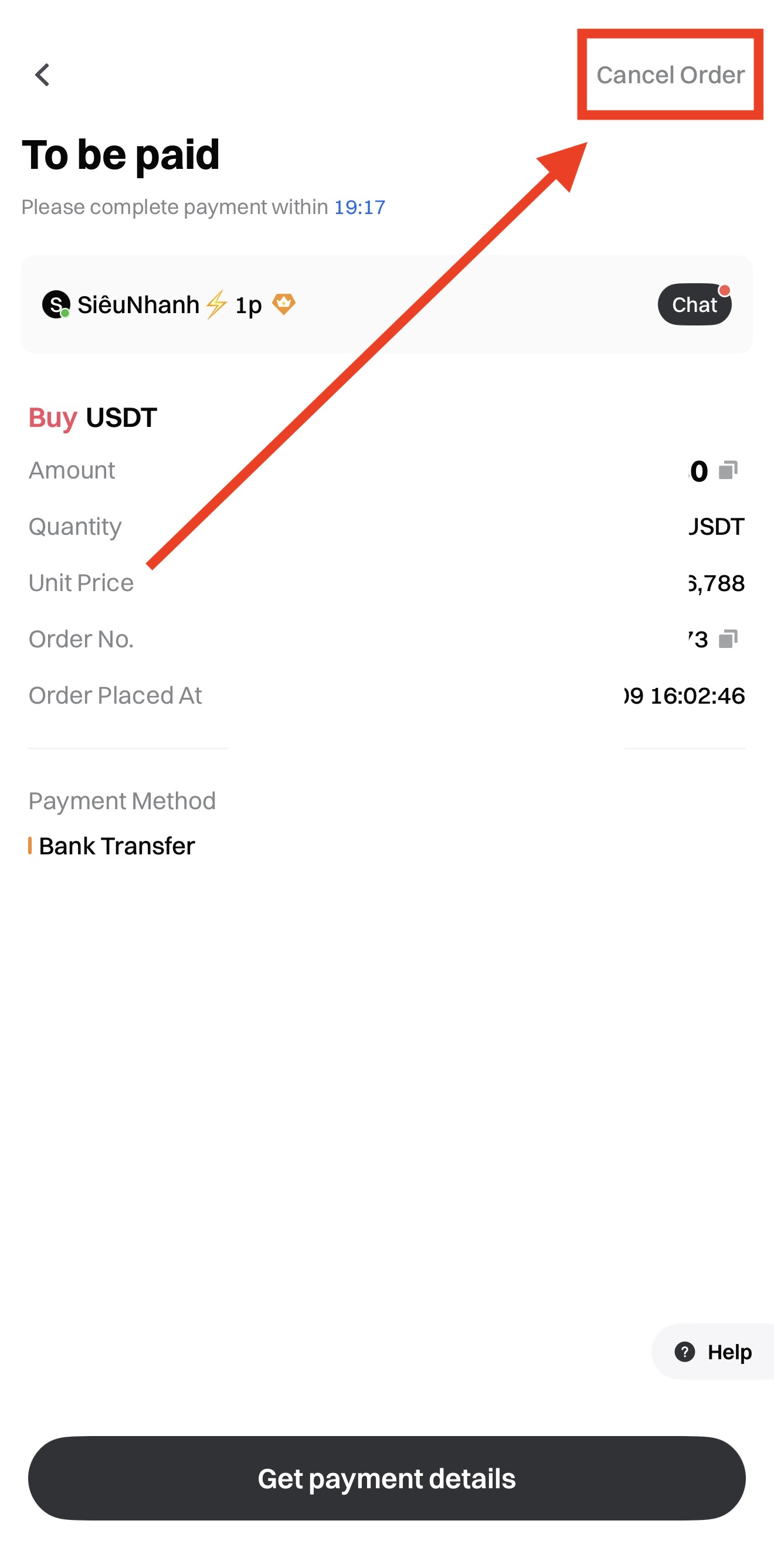Screen dimensions: 774x1568
Task: Select the Bank Transfer payment method
Action: [116, 846]
